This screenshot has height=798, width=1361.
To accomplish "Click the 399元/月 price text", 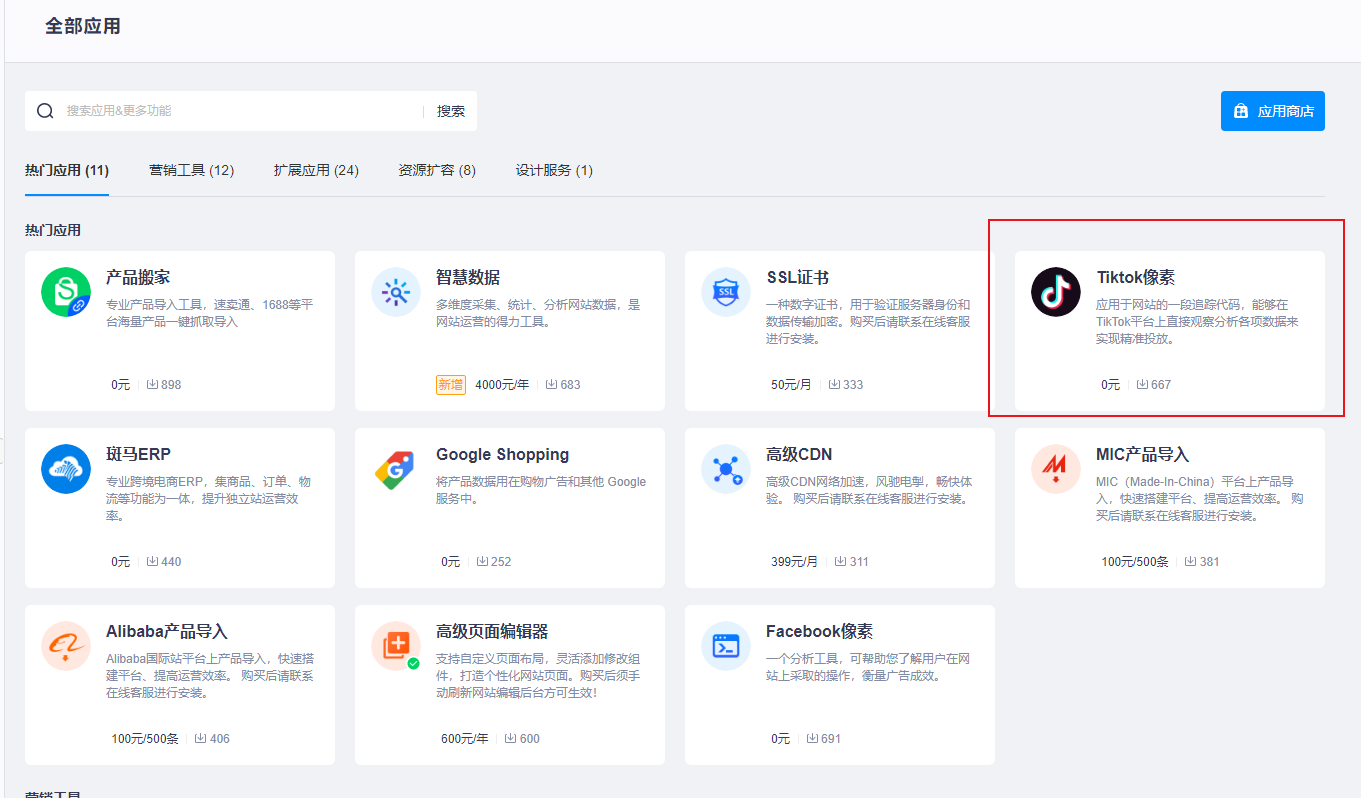I will (794, 561).
